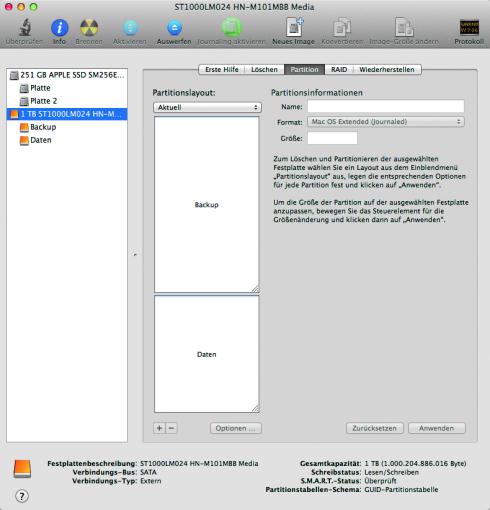The height and width of the screenshot is (510, 490).
Task: Switch to the Wiederherstellen tab
Action: pyautogui.click(x=387, y=69)
